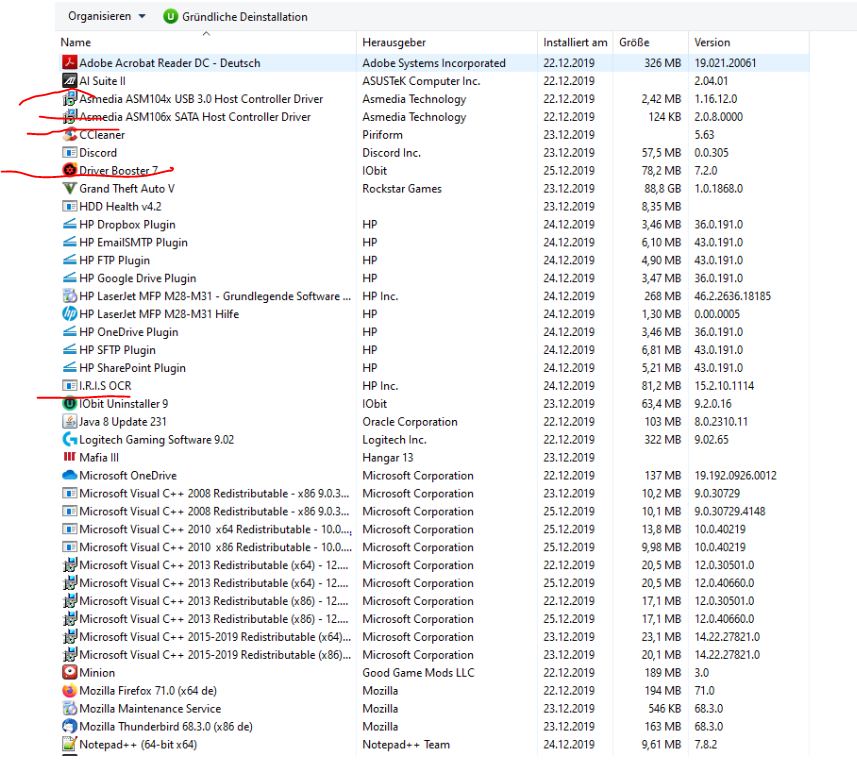Click version 19.021.20061 of Adobe Reader
The image size is (857, 784).
coord(725,63)
